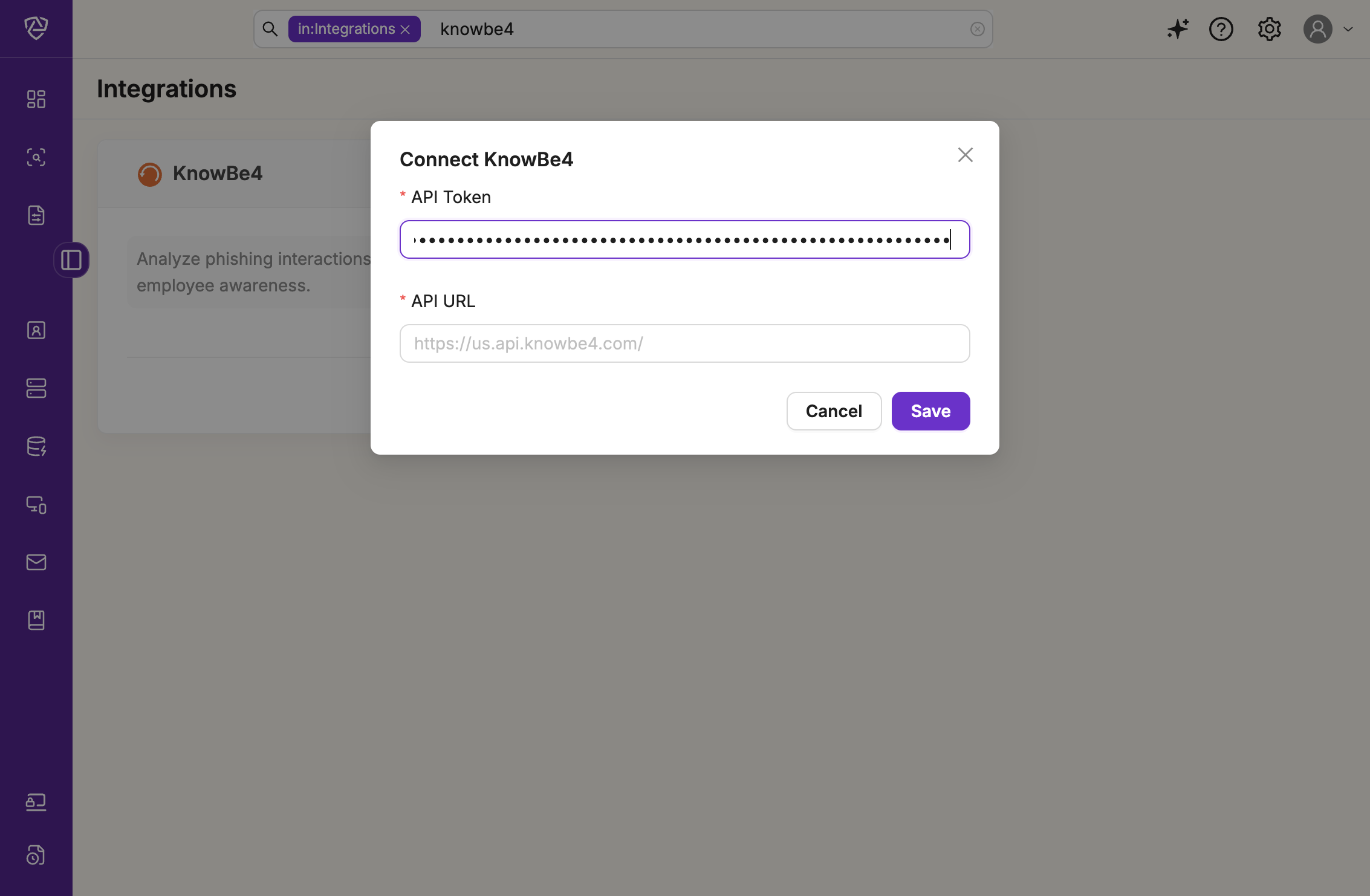Click the shield logo at top left
Image resolution: width=1370 pixels, height=896 pixels.
pos(36,28)
